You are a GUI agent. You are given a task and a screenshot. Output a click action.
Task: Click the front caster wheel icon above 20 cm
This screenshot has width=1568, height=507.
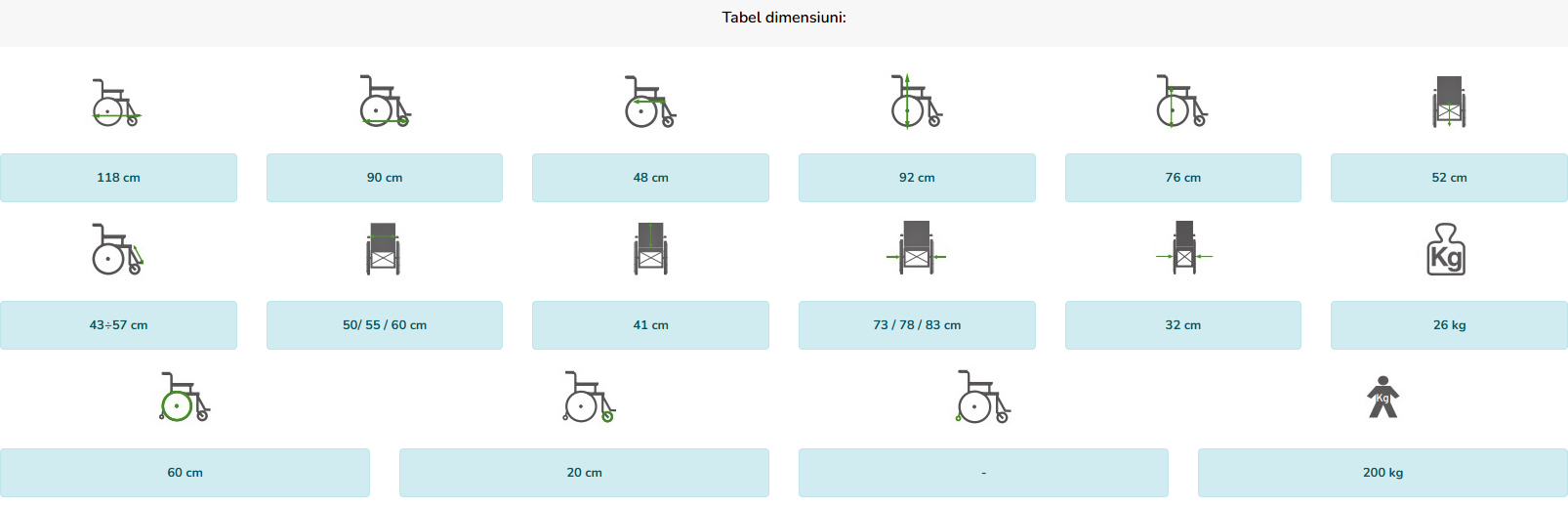[589, 397]
